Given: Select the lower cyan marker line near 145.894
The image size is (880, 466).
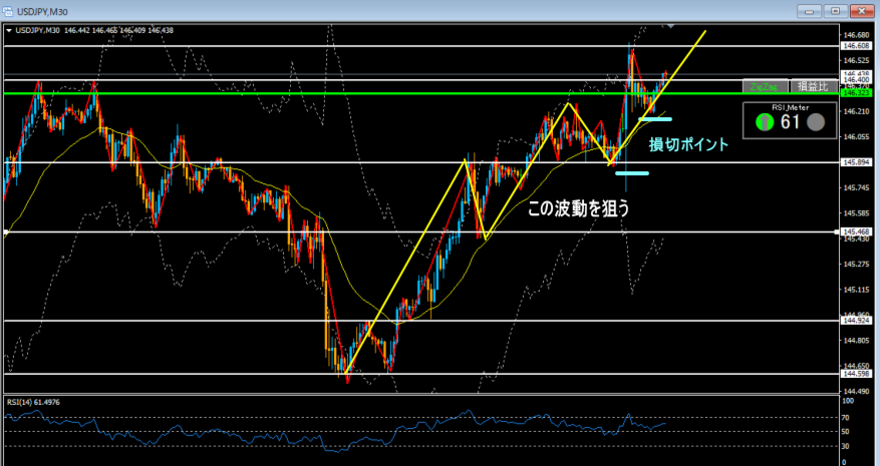Looking at the screenshot, I should 632,173.
